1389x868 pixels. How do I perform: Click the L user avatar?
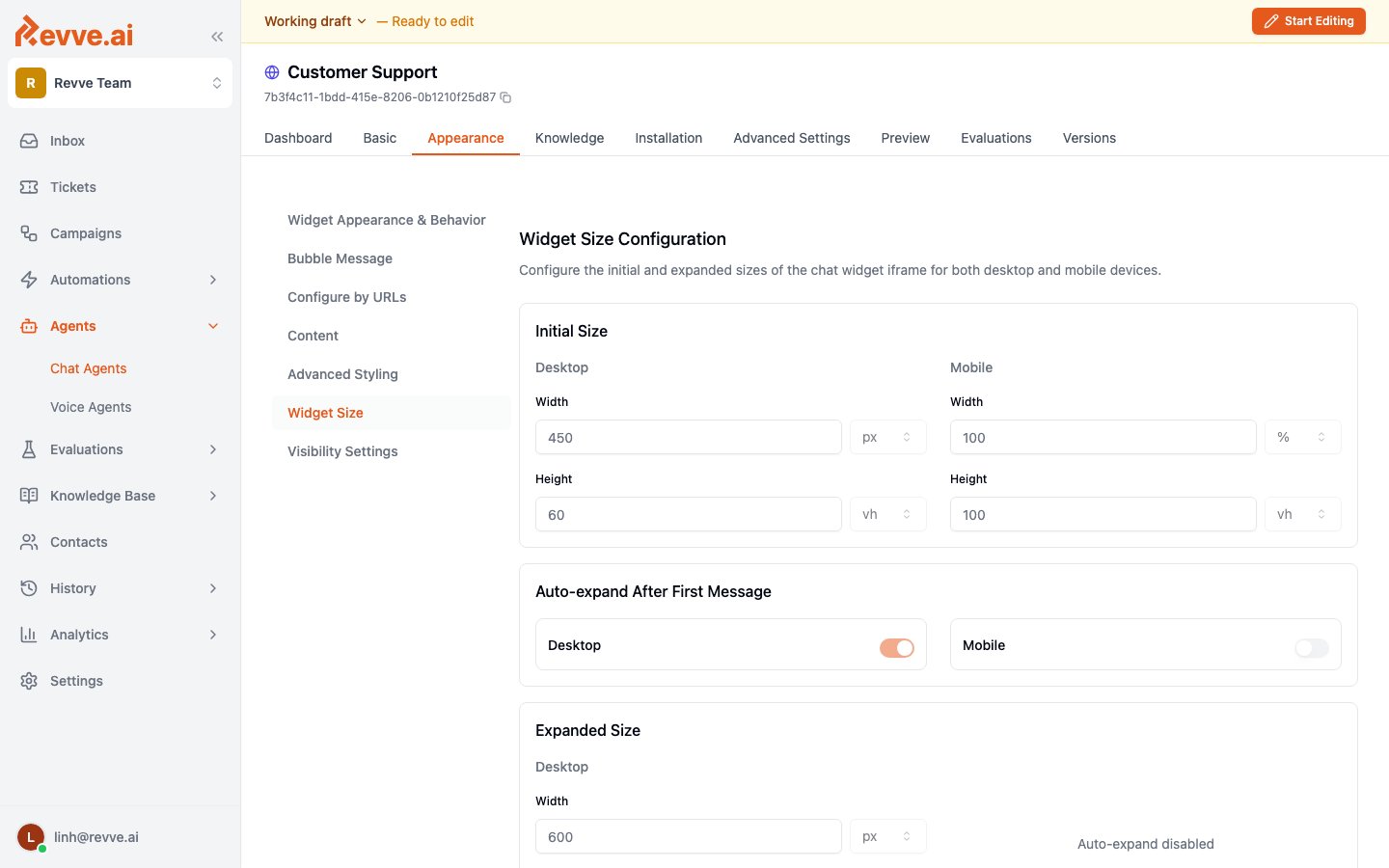31,837
